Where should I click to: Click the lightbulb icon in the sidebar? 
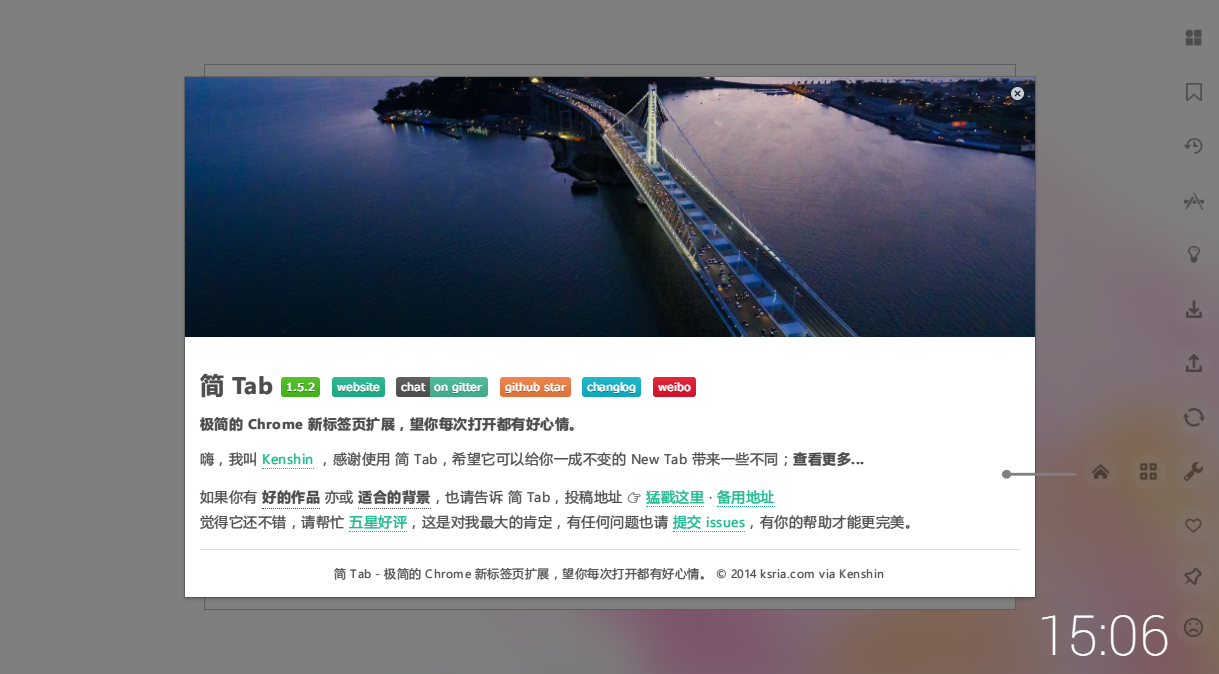(1193, 254)
